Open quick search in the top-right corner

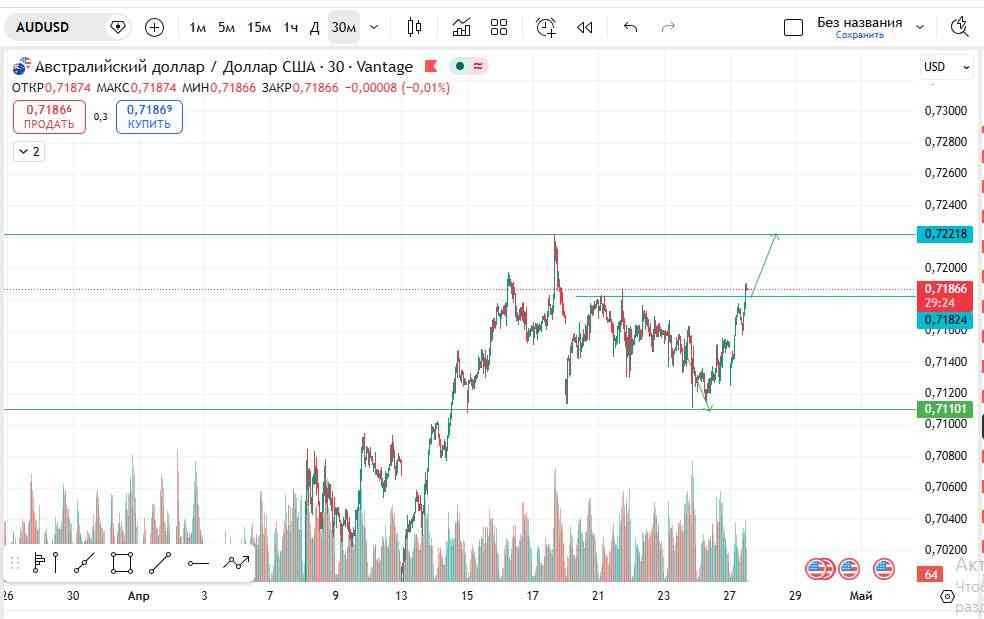coord(960,27)
